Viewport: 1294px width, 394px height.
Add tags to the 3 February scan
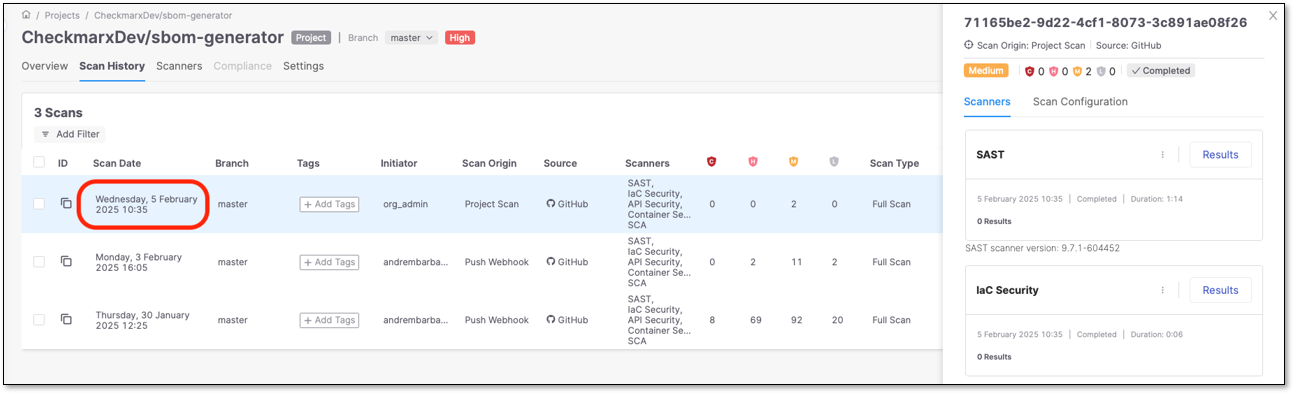coord(329,262)
